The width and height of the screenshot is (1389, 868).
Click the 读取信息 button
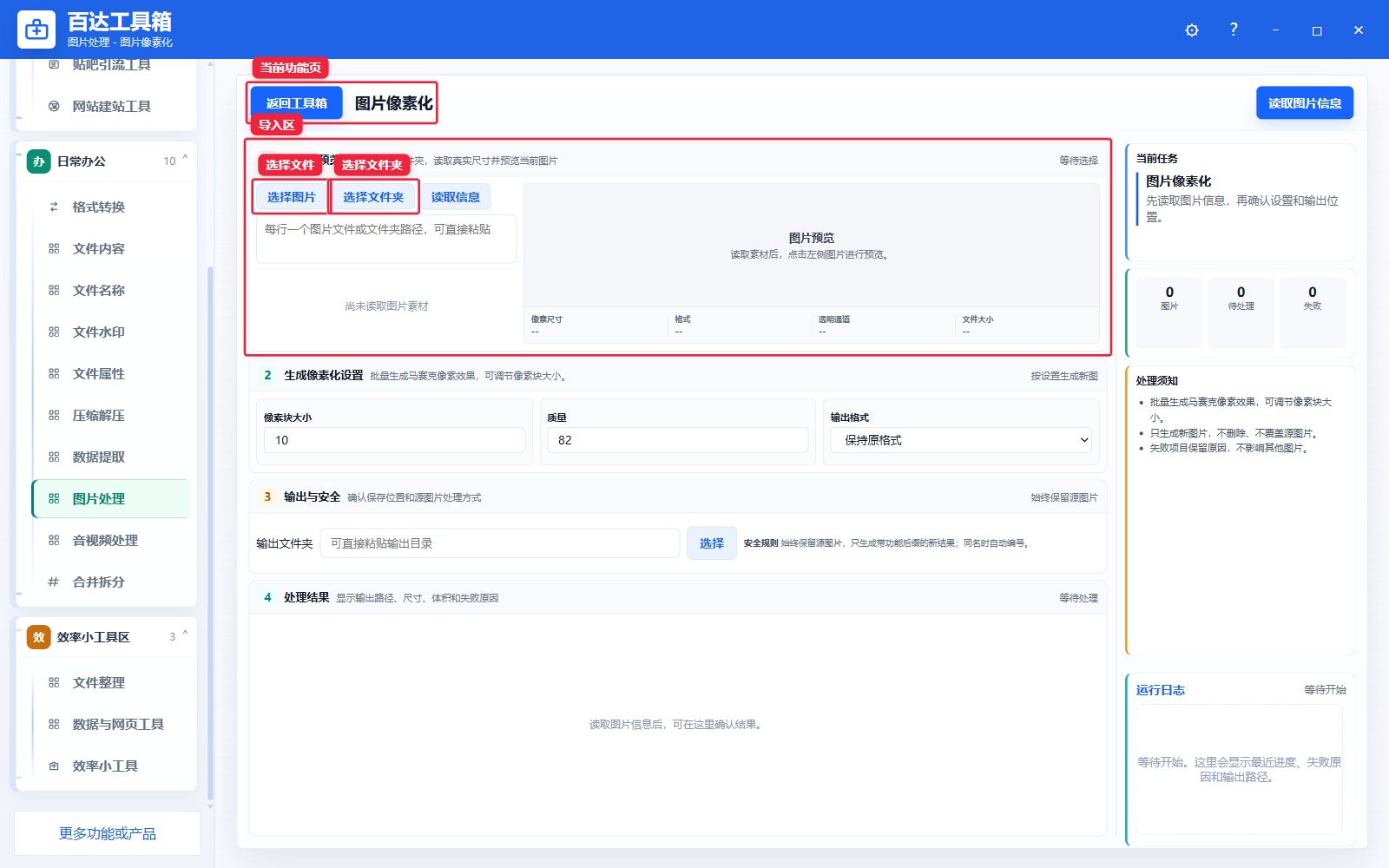[456, 197]
